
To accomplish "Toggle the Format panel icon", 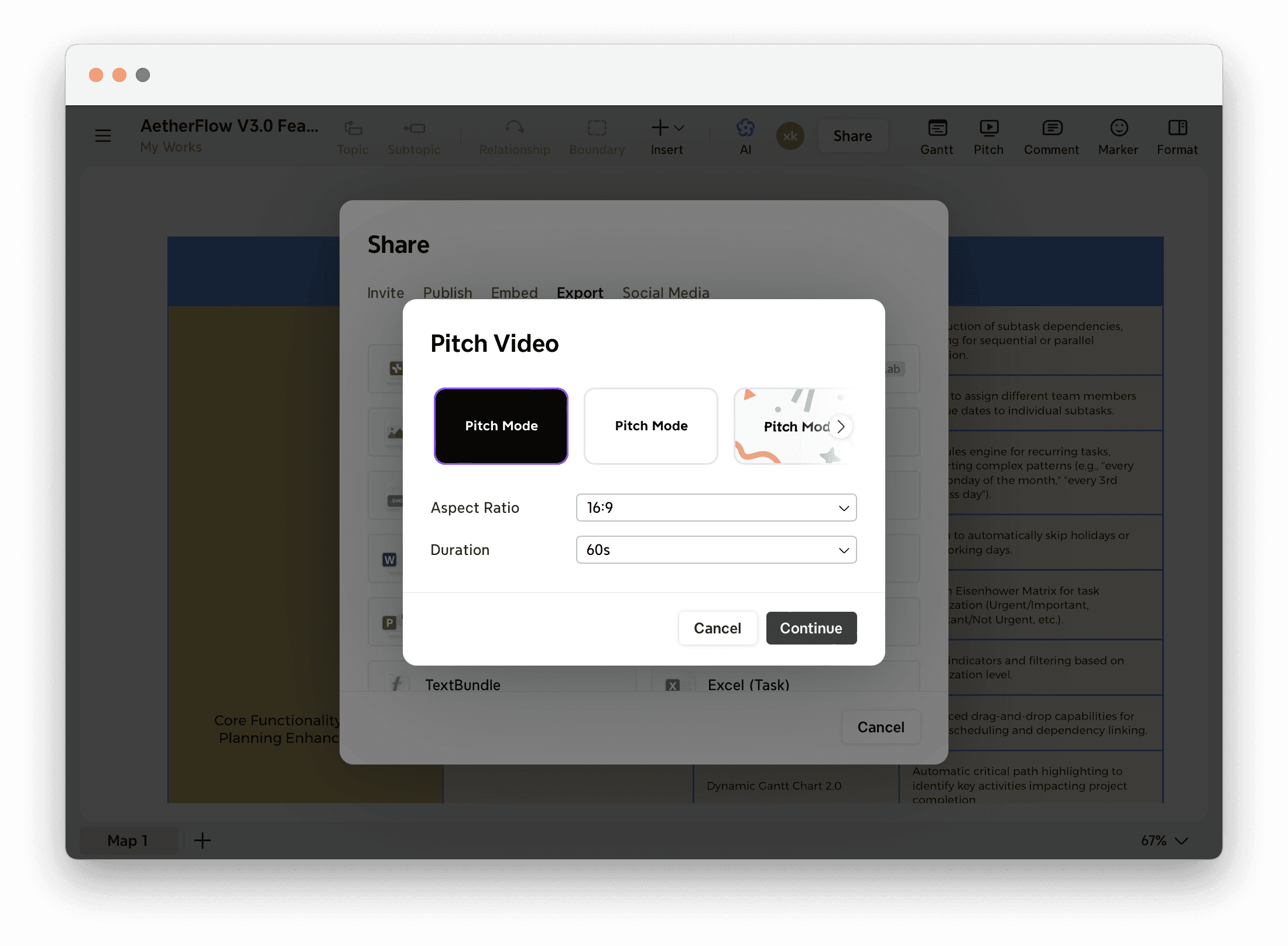I will pyautogui.click(x=1177, y=128).
